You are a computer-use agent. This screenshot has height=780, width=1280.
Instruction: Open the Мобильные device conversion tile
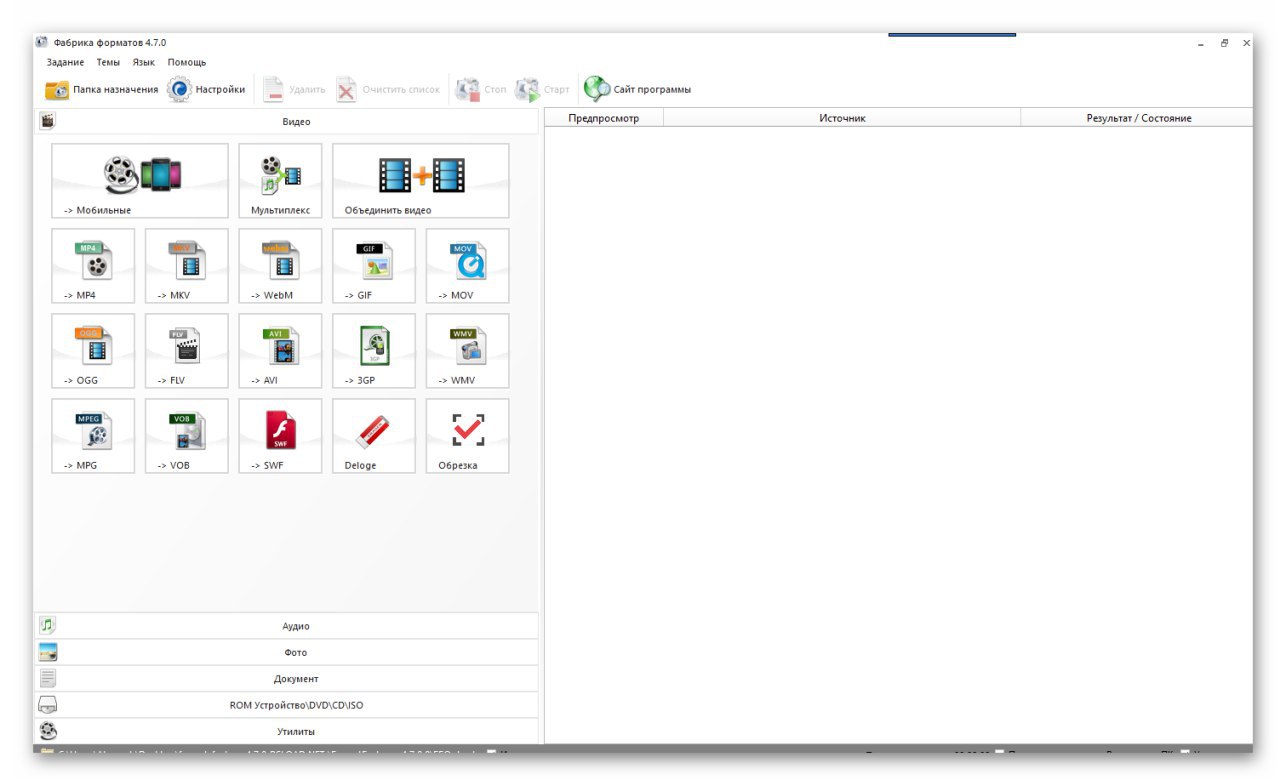140,181
